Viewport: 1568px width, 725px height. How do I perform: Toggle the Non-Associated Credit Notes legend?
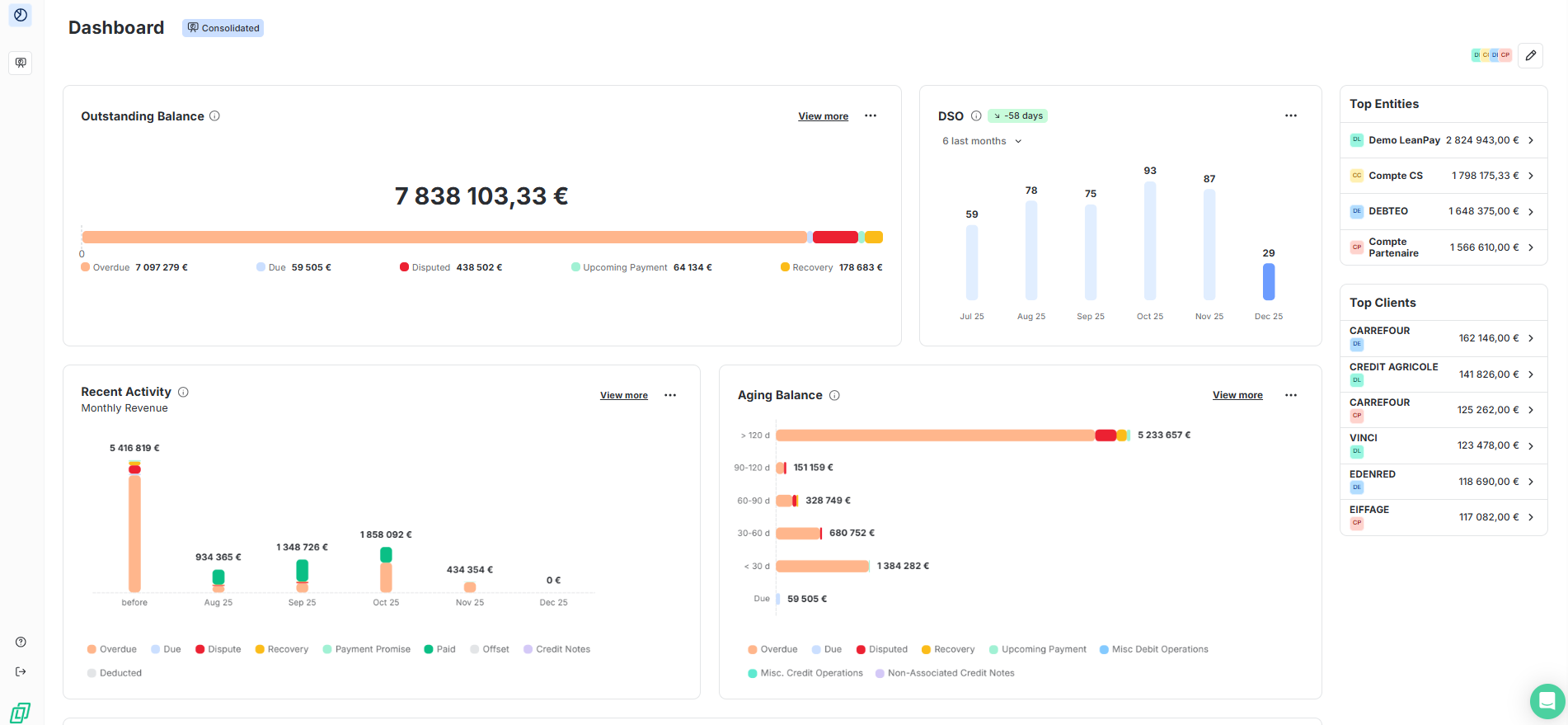pyautogui.click(x=945, y=673)
